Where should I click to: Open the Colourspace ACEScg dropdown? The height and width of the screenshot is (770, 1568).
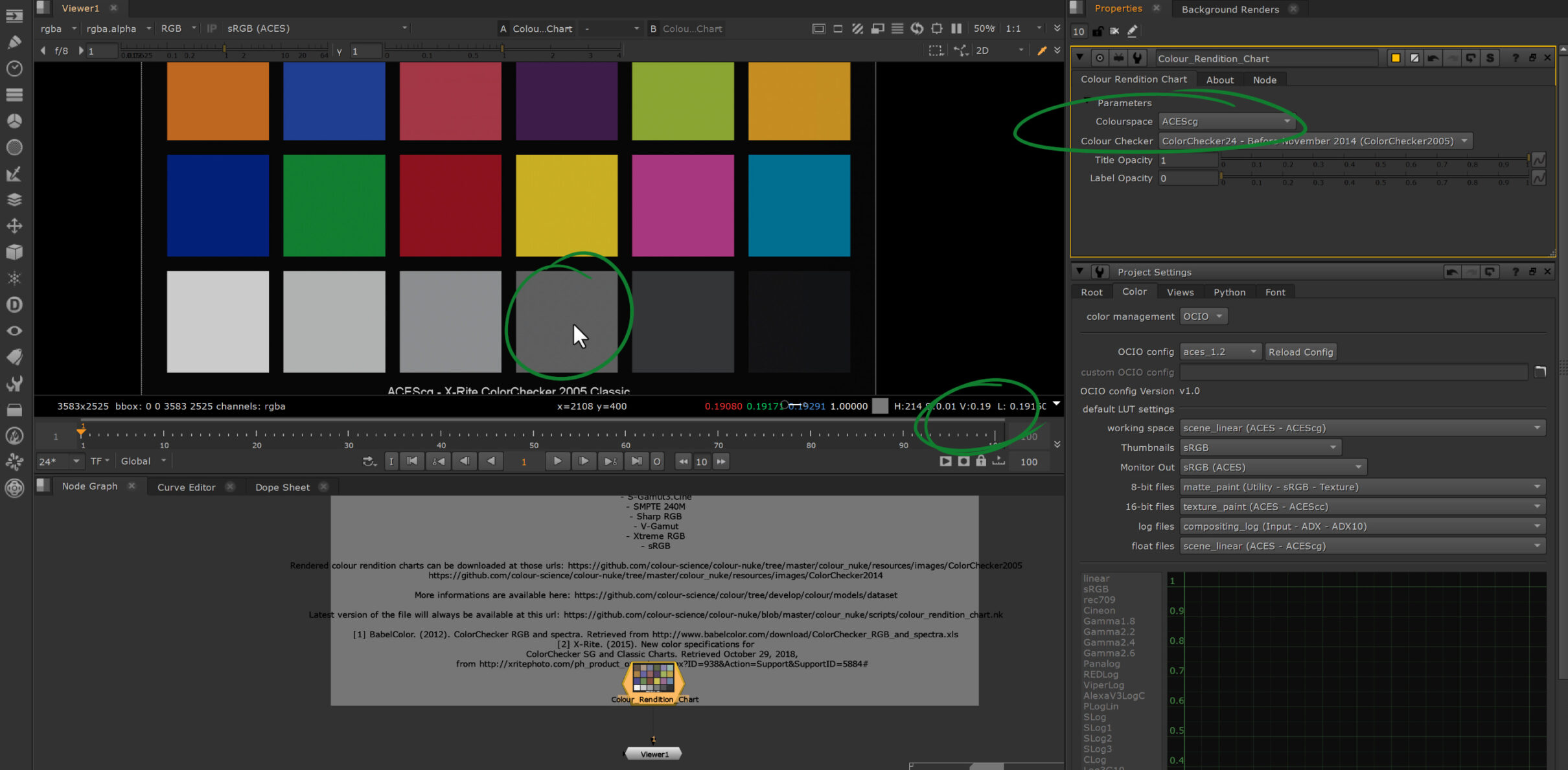point(1226,121)
